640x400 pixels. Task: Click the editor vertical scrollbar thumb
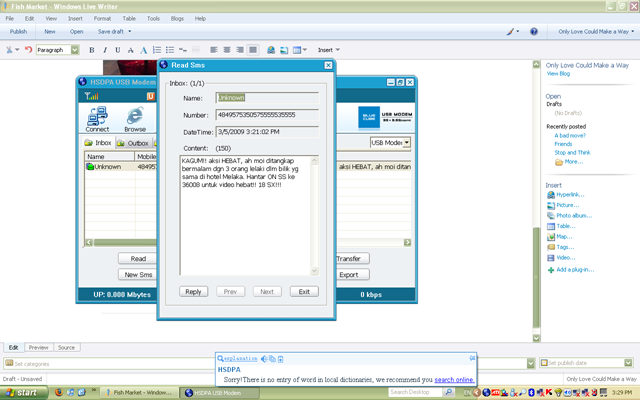coord(536,277)
